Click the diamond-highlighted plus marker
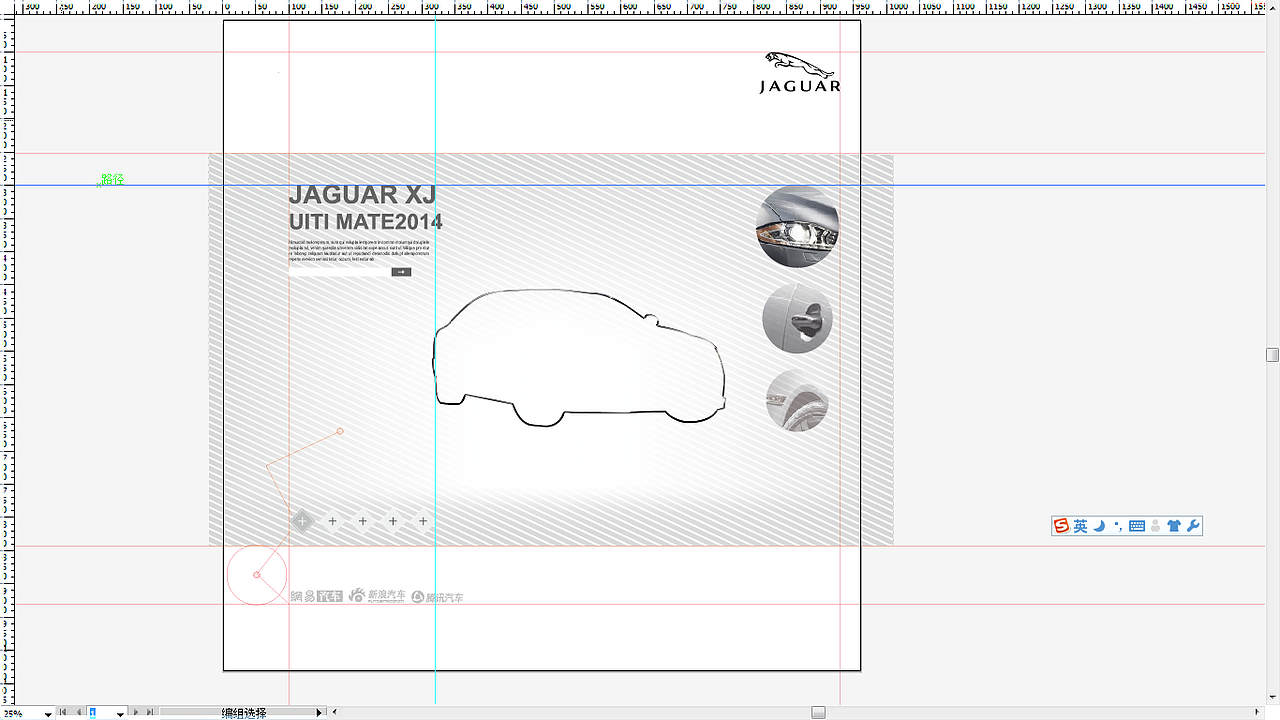1280x720 pixels. coord(302,521)
